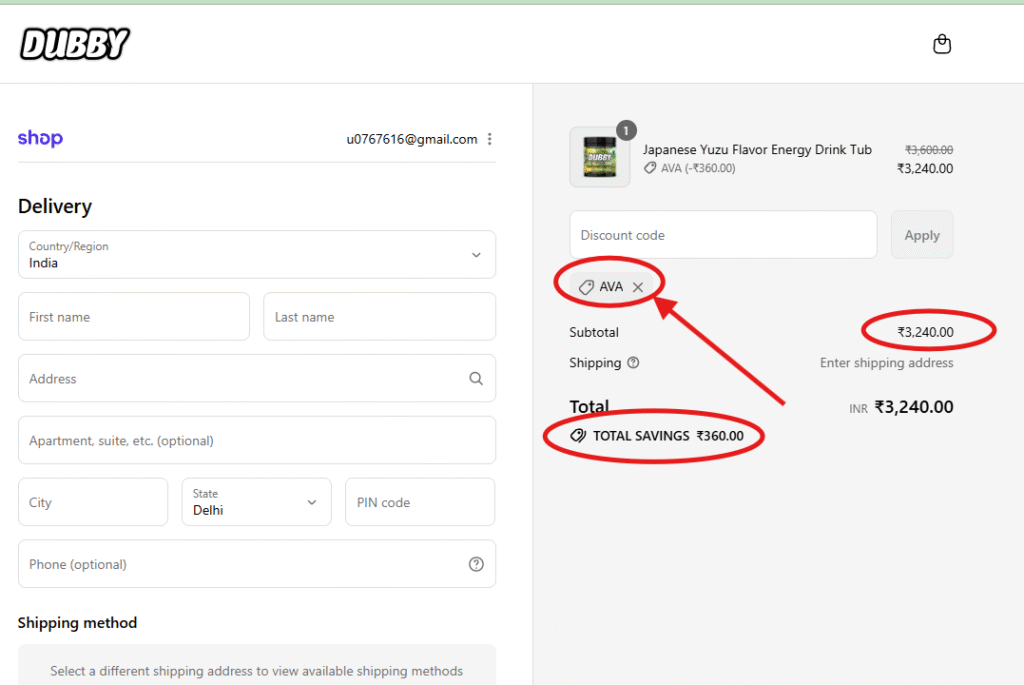Viewport: 1024px width, 685px height.
Task: Apply the discount code button
Action: [x=922, y=235]
